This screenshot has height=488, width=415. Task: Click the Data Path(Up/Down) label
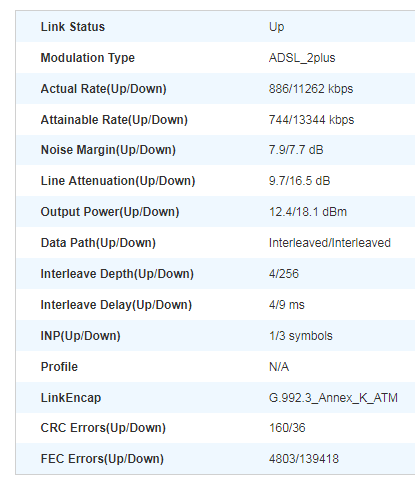tap(98, 243)
